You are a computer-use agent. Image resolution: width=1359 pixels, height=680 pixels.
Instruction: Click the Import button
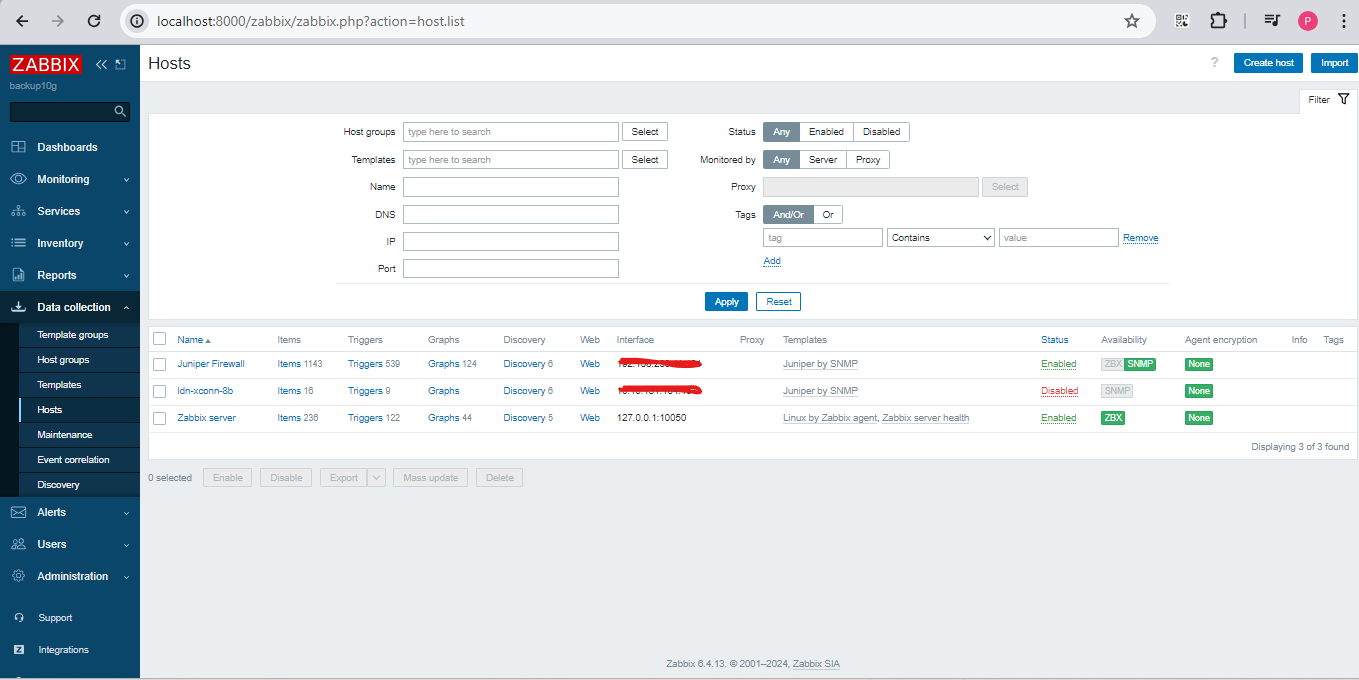[x=1334, y=63]
